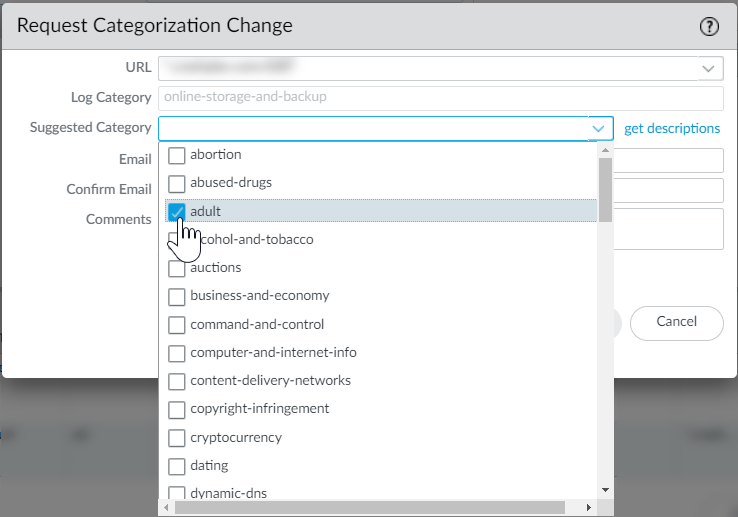Expand the URL dropdown arrow

[708, 69]
